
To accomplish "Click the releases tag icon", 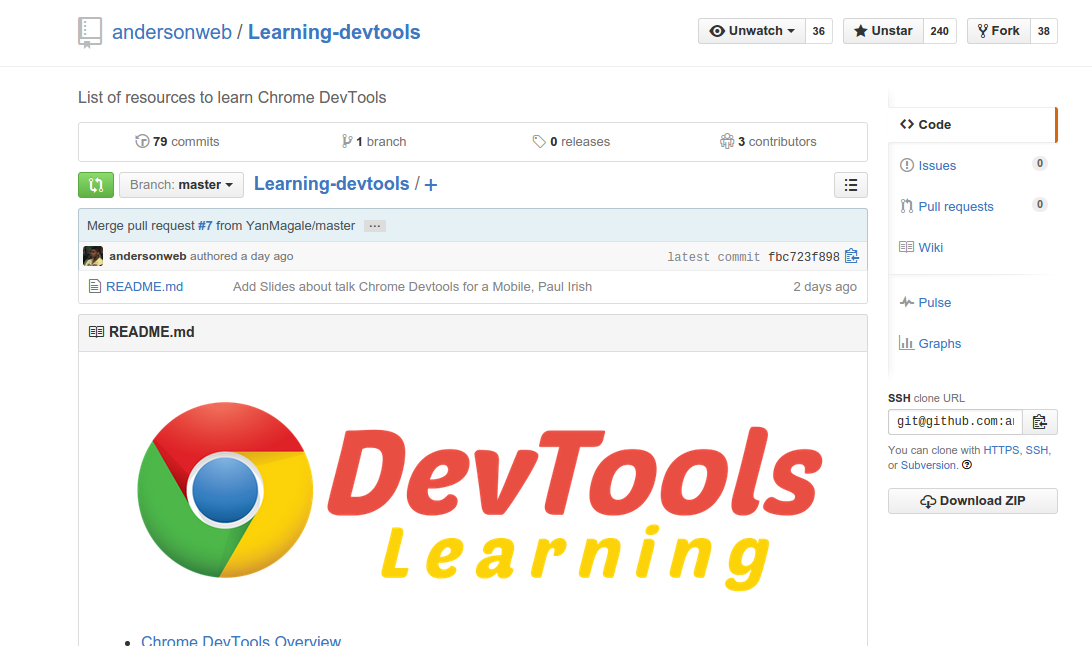I will click(x=539, y=141).
